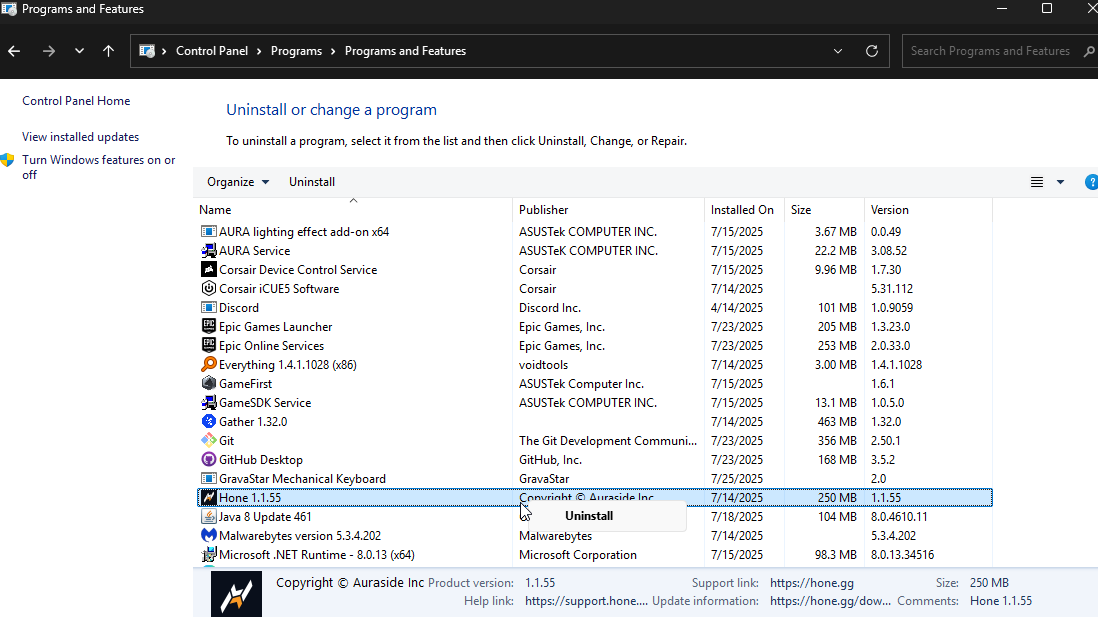
Task: Click the AURA lighting effect add-on x64 icon
Action: (x=209, y=232)
